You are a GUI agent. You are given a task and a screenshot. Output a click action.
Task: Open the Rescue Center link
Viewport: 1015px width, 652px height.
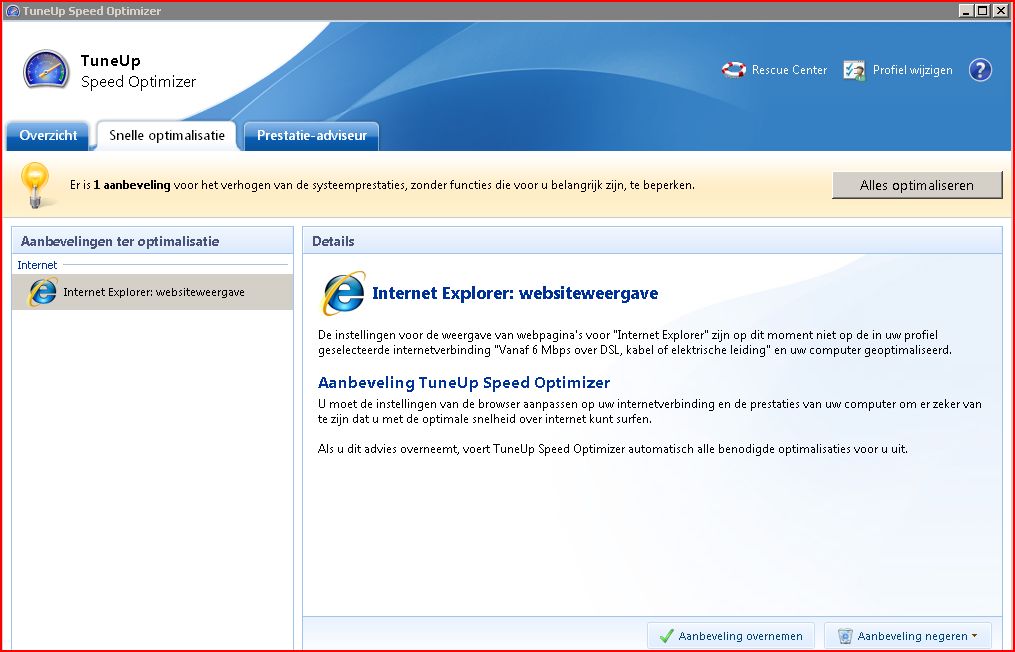pyautogui.click(x=789, y=70)
